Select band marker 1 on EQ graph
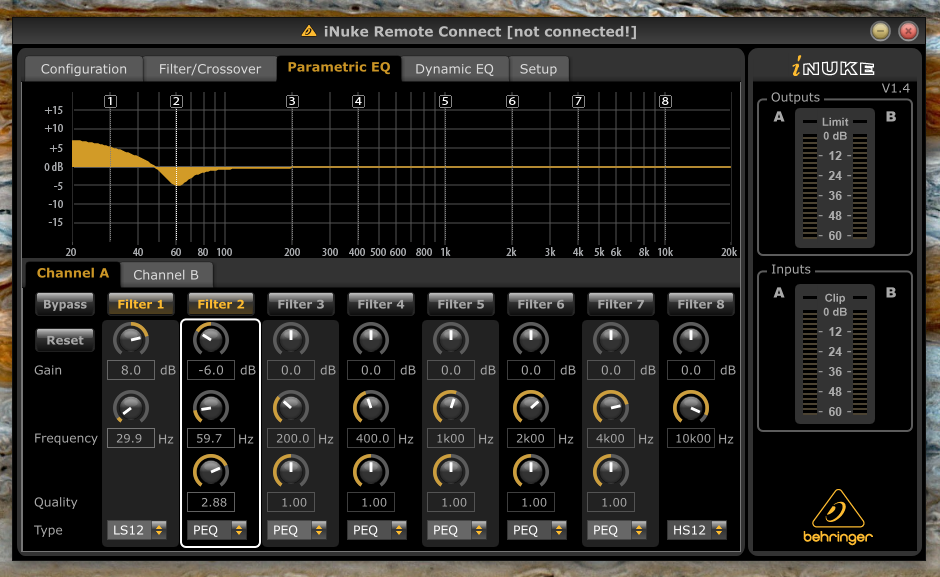 (110, 101)
